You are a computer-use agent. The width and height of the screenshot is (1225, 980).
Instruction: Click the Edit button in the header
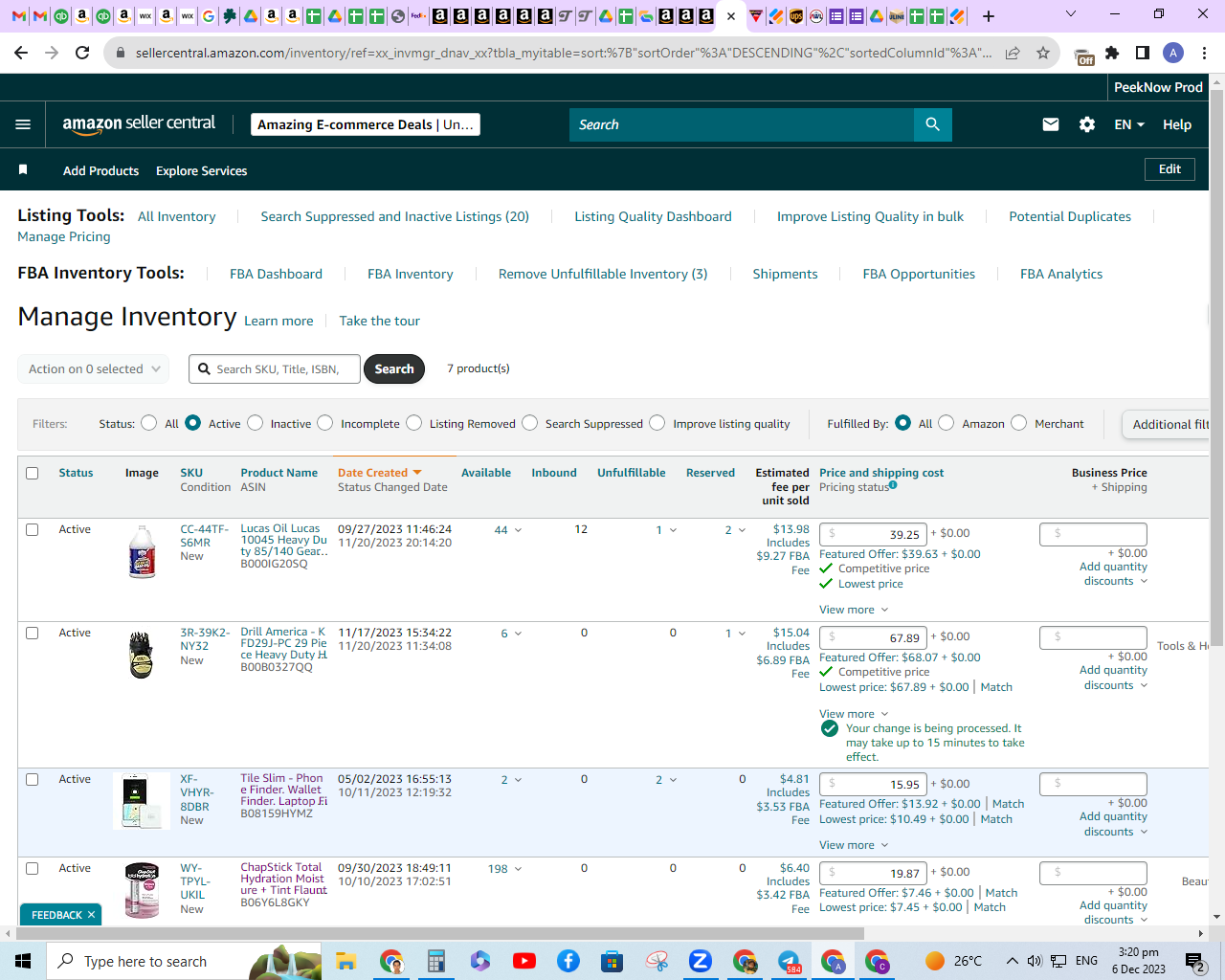click(1169, 169)
